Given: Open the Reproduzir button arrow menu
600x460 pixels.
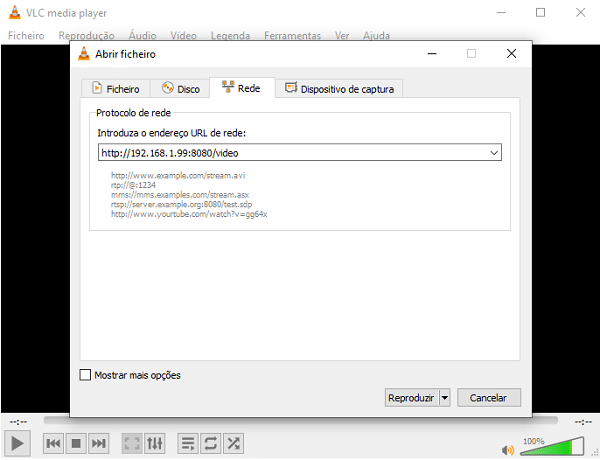Looking at the screenshot, I should tap(445, 398).
